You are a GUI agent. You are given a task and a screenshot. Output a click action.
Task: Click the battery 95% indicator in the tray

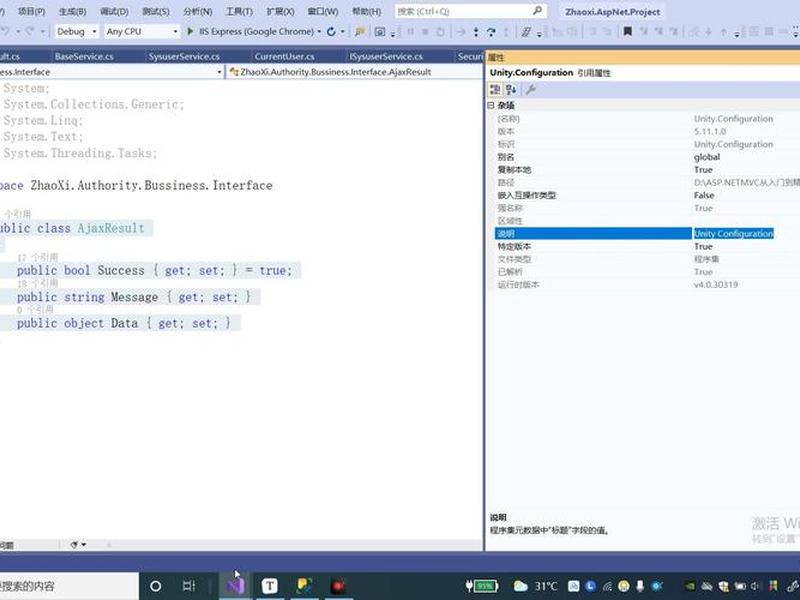point(482,586)
